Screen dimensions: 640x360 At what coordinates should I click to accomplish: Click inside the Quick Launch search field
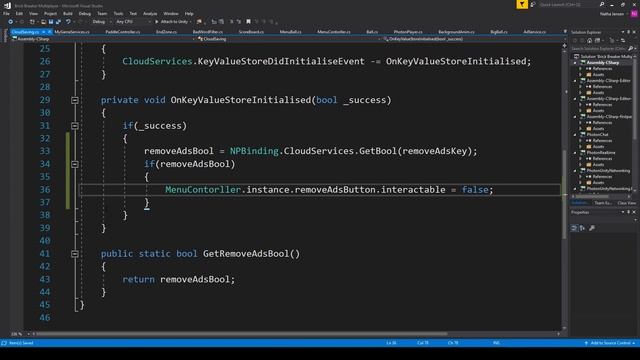click(567, 4)
